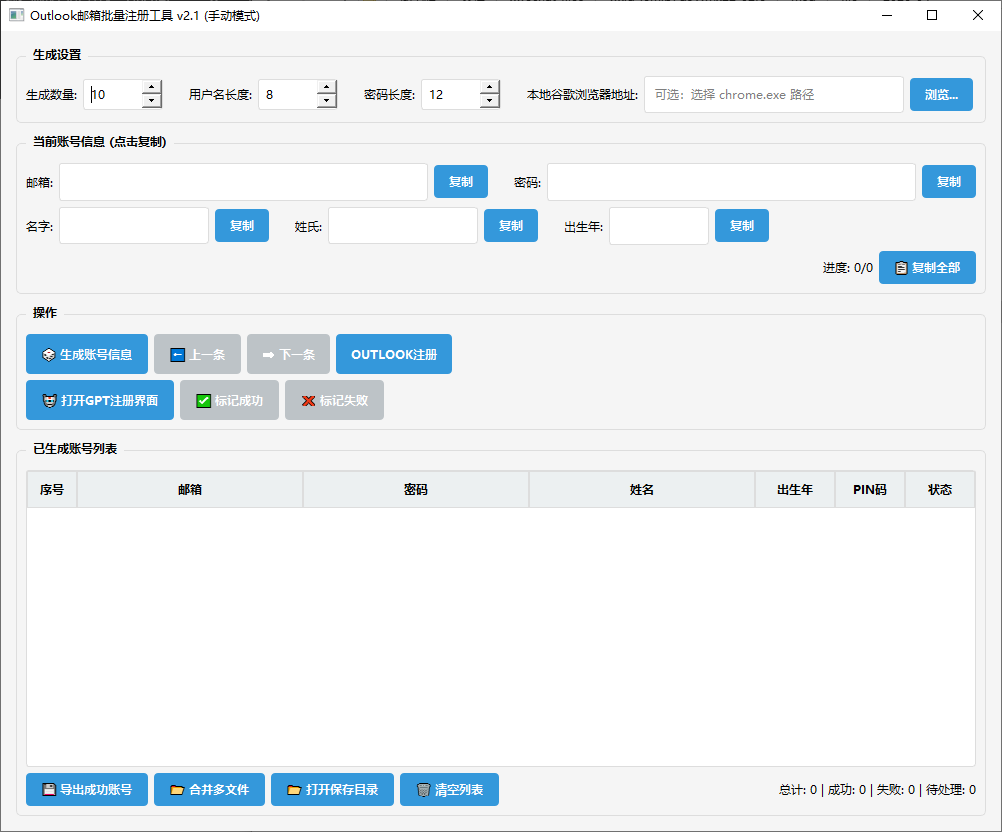
Task: Click the 密码 password input field
Action: [x=730, y=181]
